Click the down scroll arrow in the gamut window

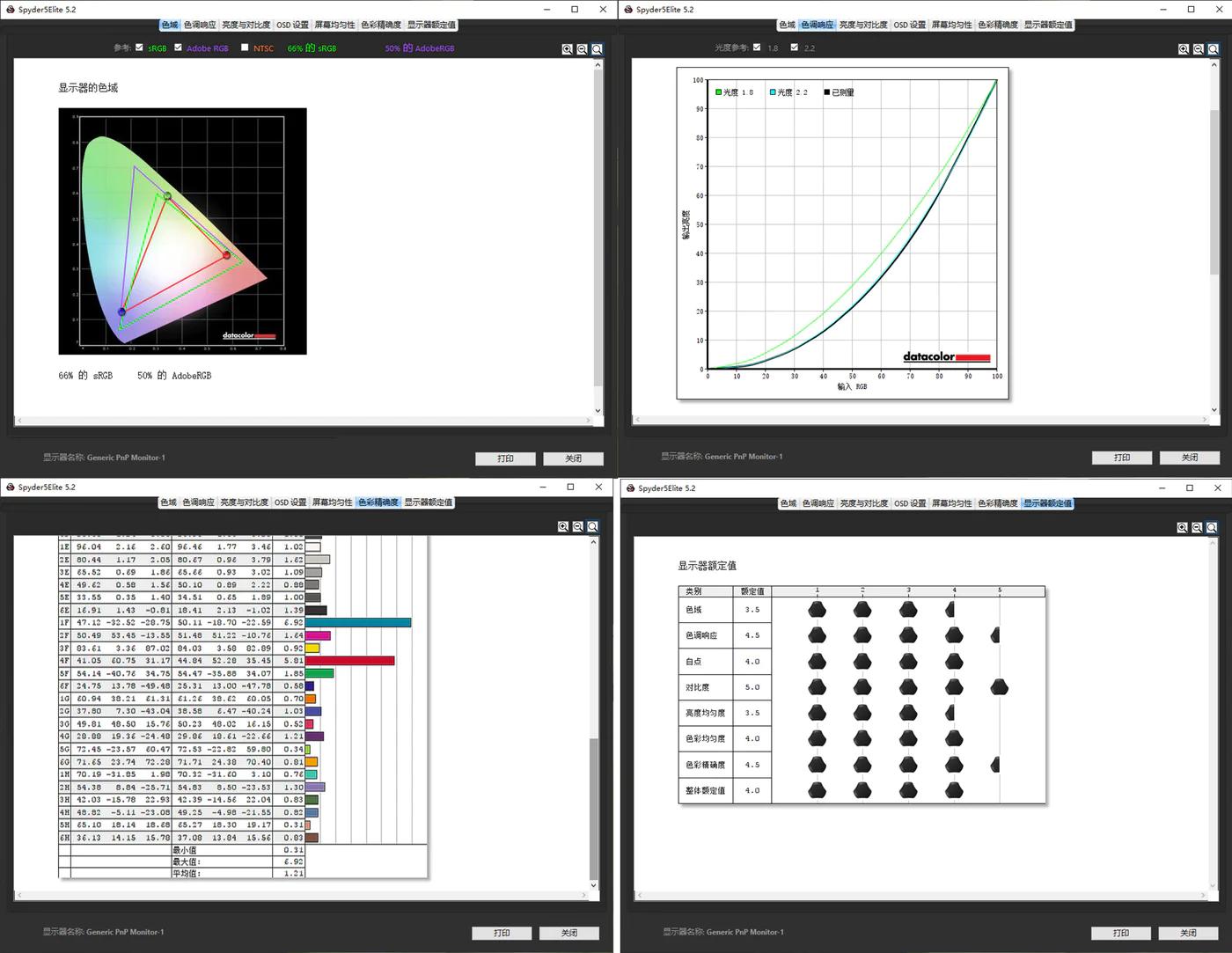coord(598,410)
